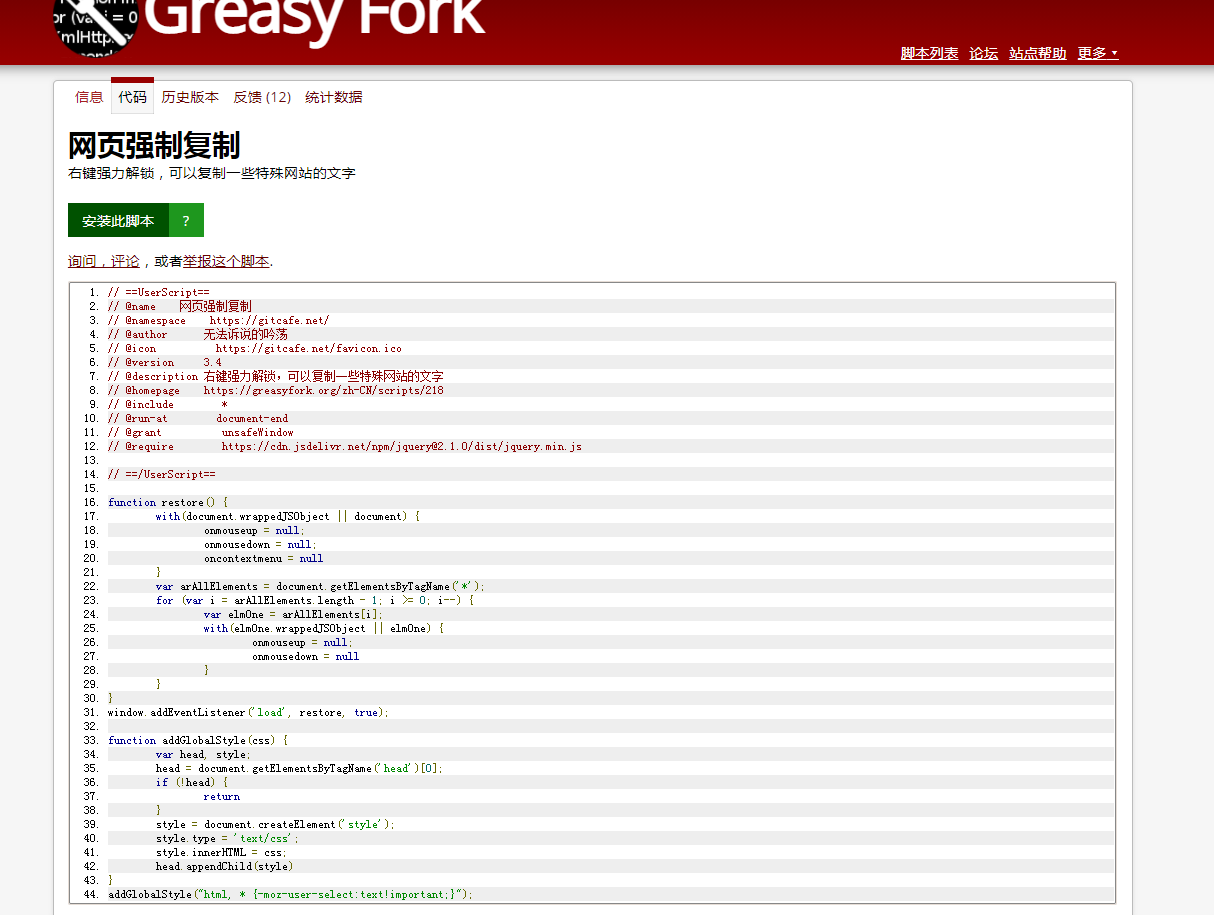Click the var elmOne = arAllElements[i] line
1214x915 pixels.
[294, 614]
